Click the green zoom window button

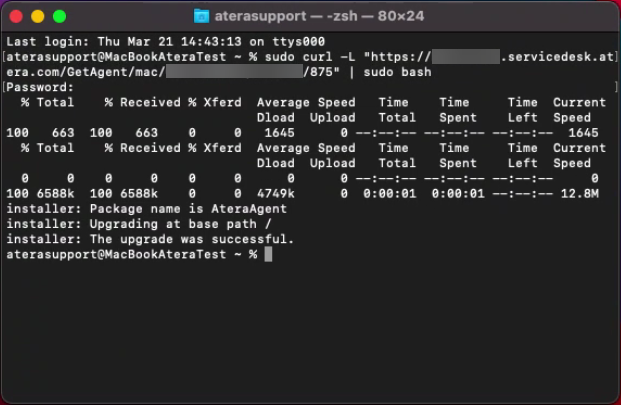(x=59, y=17)
